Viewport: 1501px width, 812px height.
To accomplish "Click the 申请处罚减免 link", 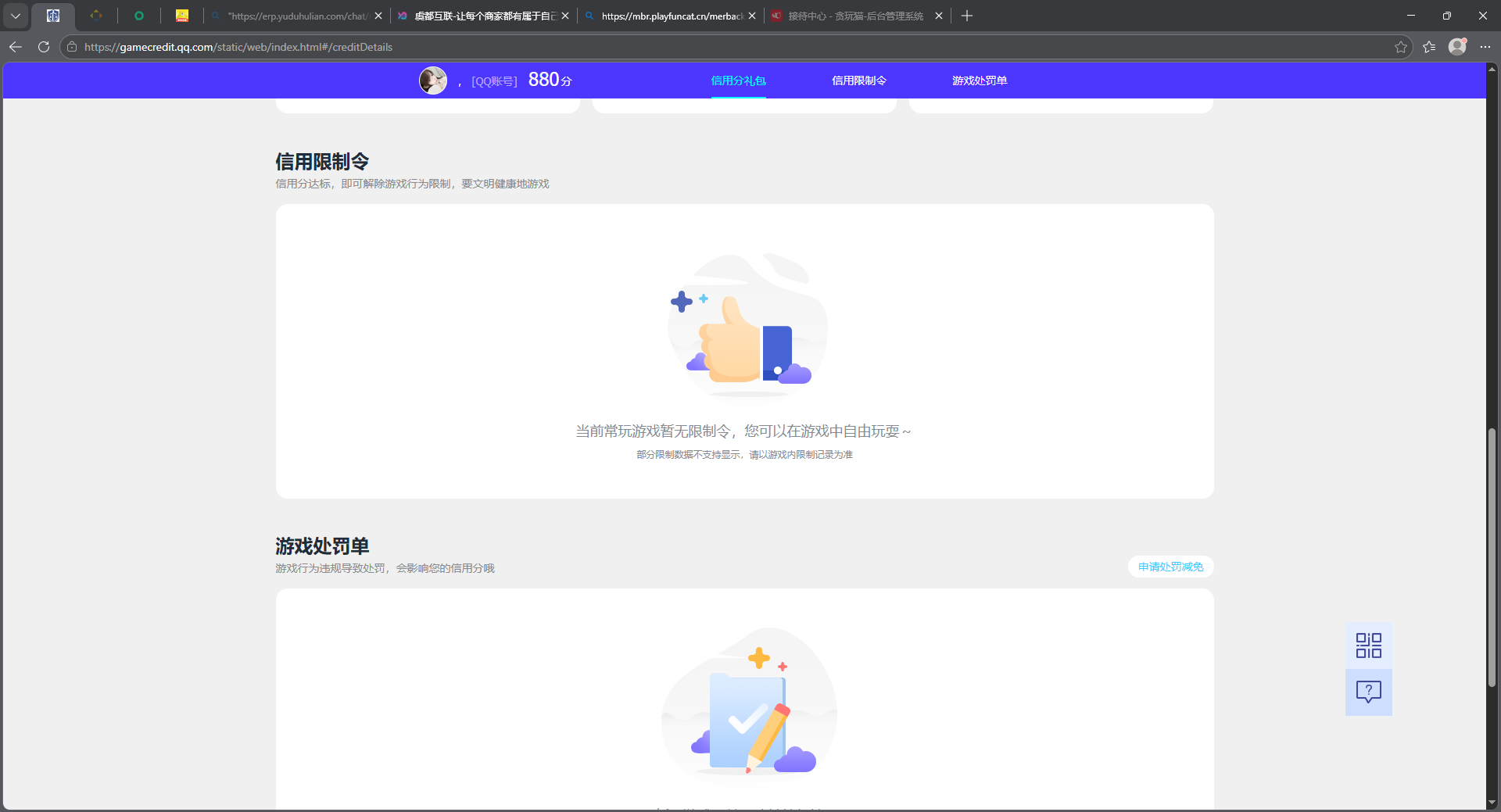I will click(1170, 567).
